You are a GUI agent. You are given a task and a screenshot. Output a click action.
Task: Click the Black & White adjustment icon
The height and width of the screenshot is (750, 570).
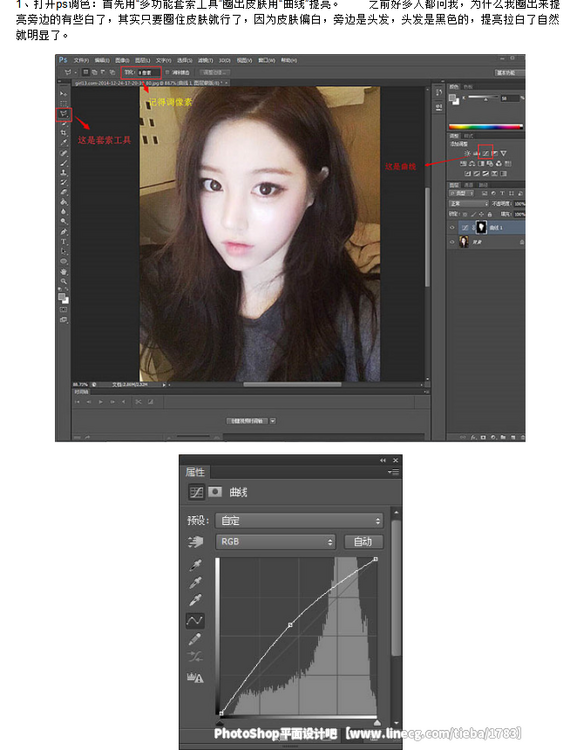click(x=482, y=164)
